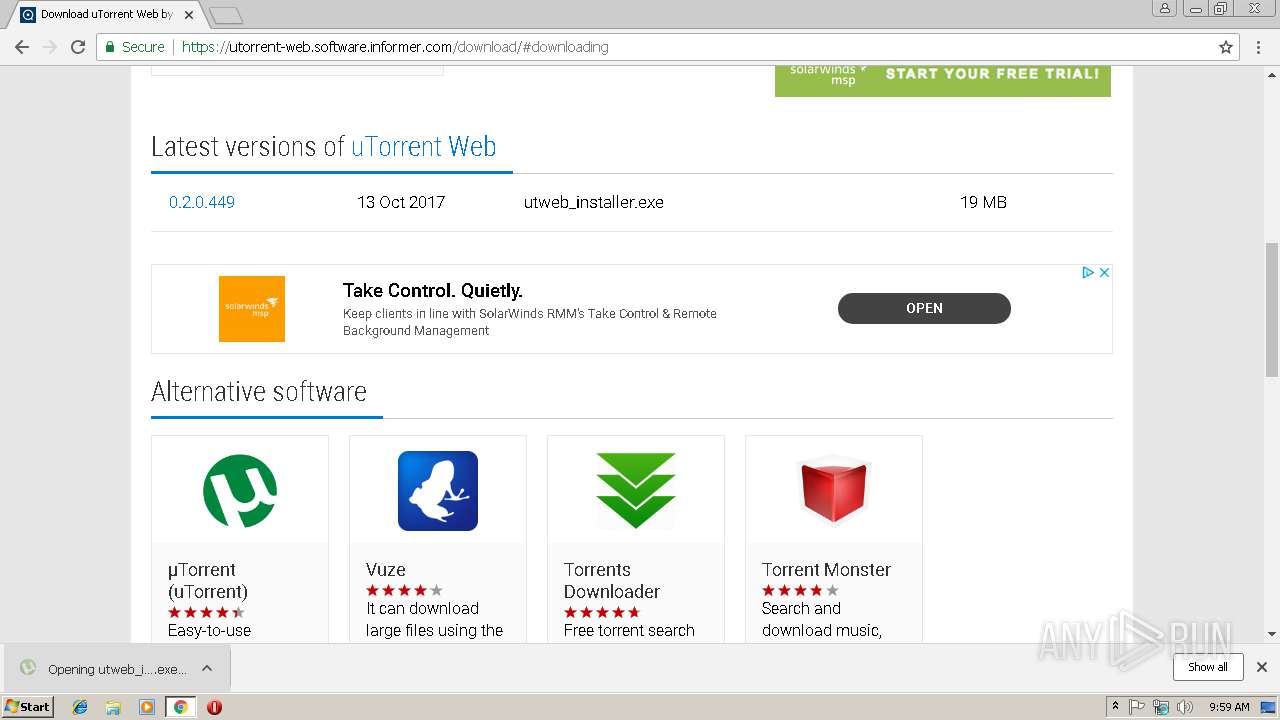Image resolution: width=1280 pixels, height=720 pixels.
Task: Open a new browser tab
Action: 226,15
